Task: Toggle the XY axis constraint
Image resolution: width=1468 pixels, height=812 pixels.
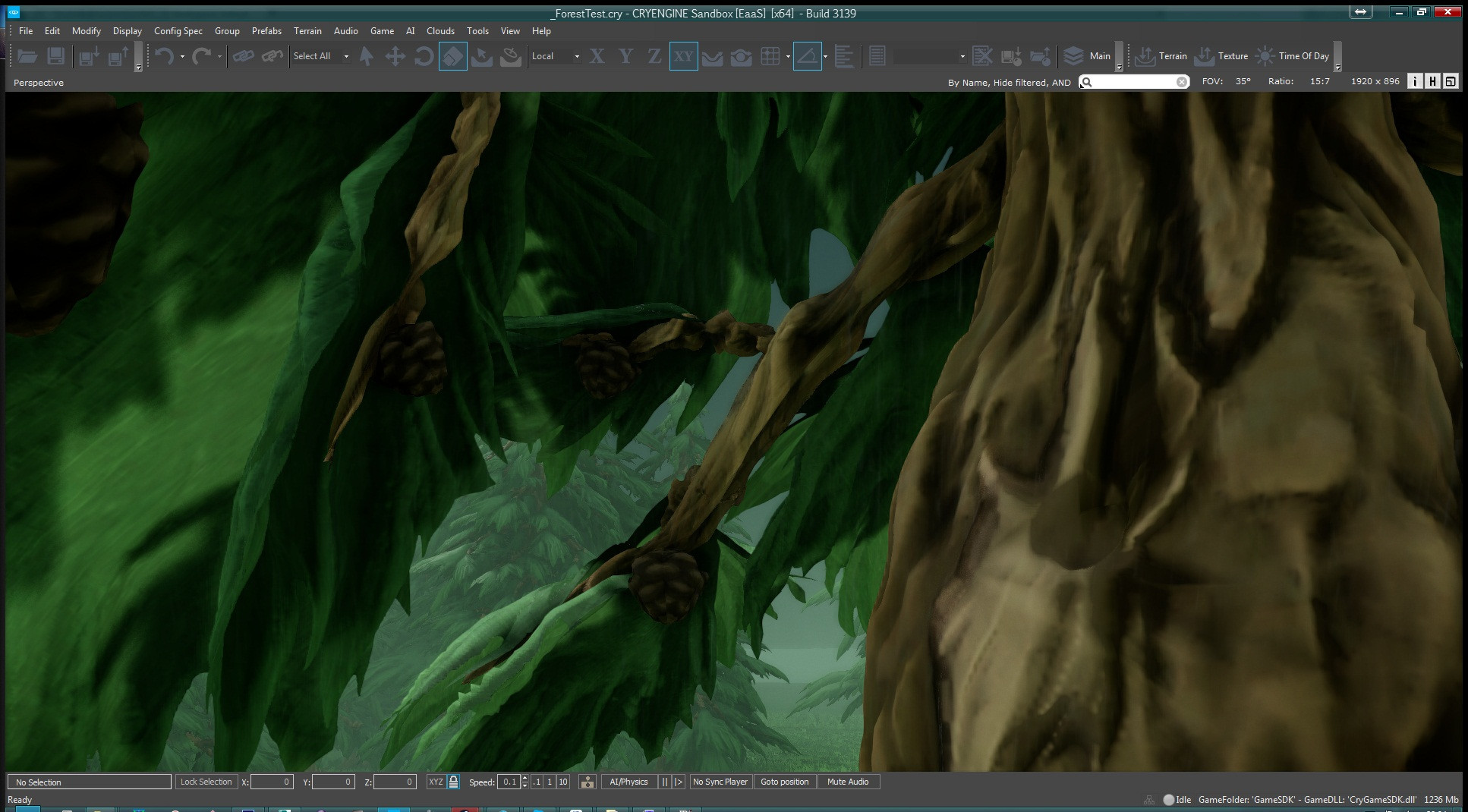Action: [x=683, y=56]
